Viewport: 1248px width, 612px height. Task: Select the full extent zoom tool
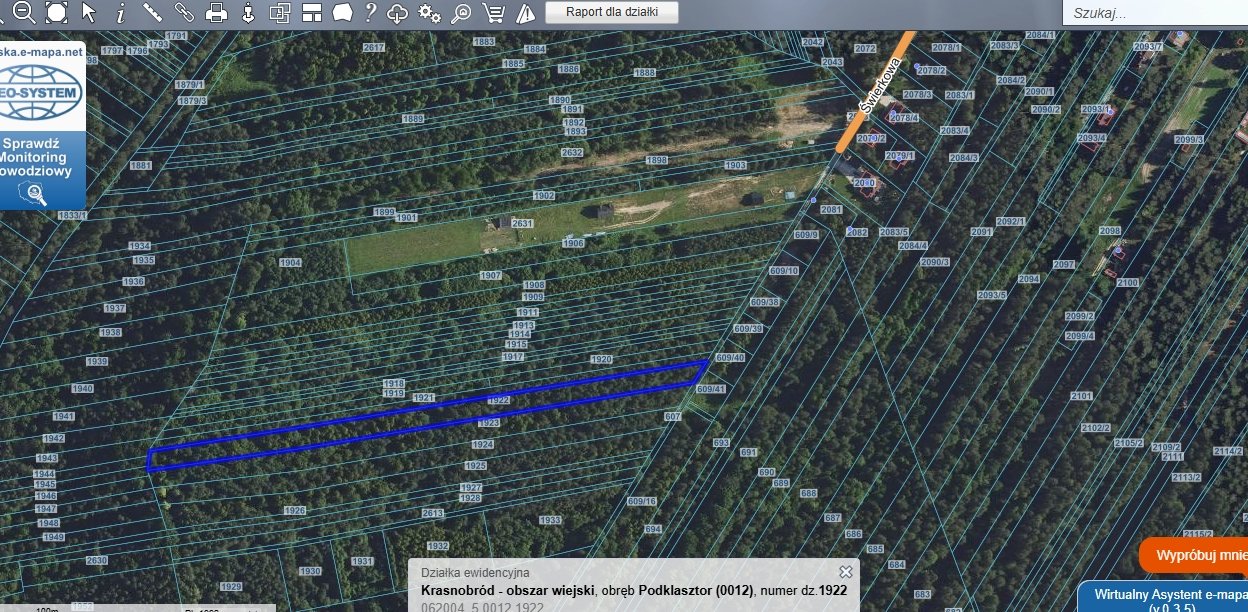coord(57,12)
